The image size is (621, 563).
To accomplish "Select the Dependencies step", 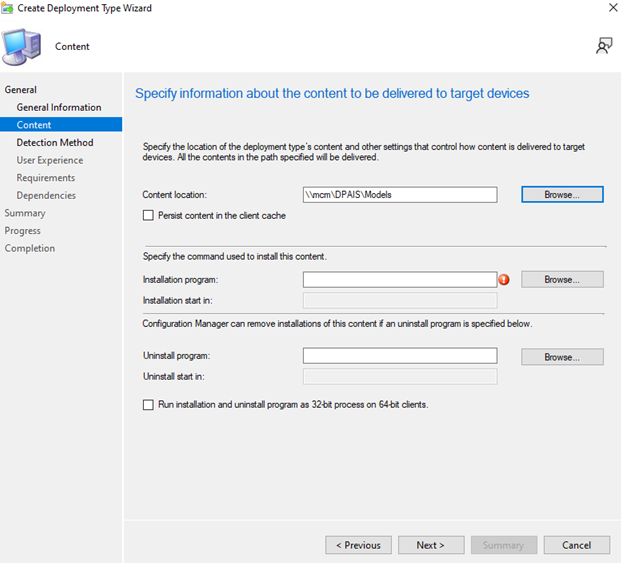I will tap(46, 196).
